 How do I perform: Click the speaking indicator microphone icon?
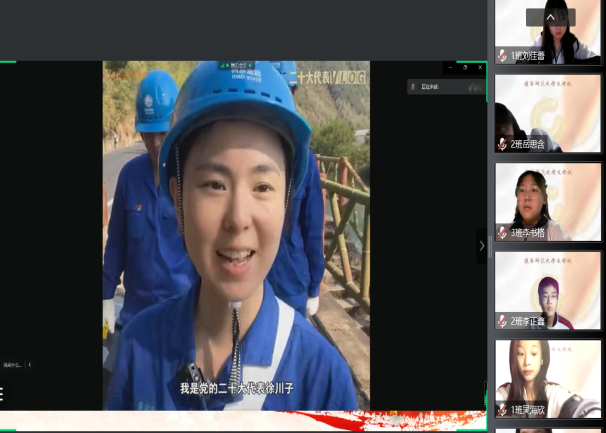point(413,87)
